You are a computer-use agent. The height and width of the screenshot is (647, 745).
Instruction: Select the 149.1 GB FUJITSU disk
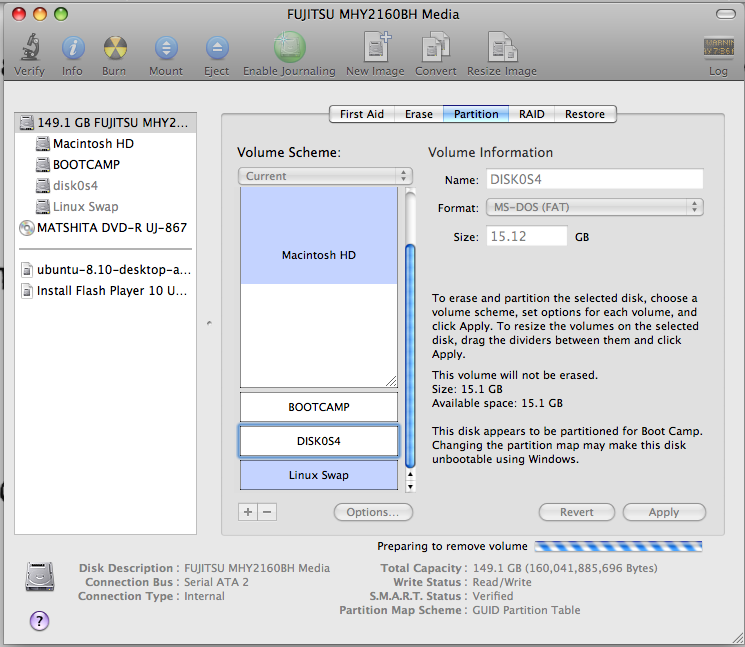point(105,123)
